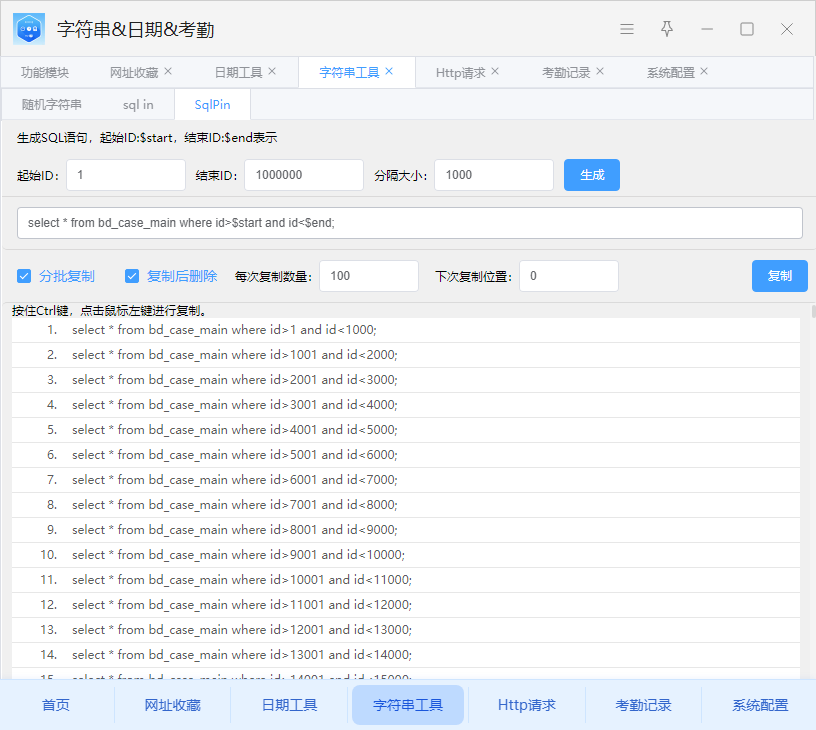Close the 日期工具 tab
Screen dimensions: 816x730
coord(272,71)
